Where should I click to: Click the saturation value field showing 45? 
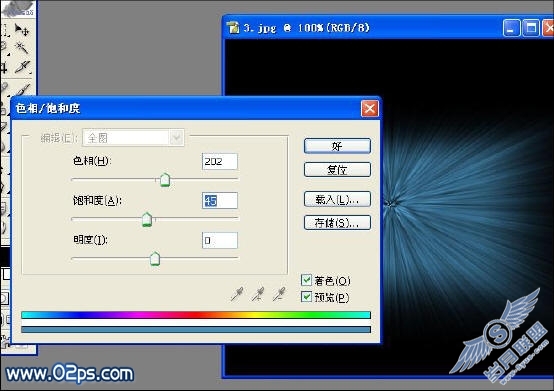pyautogui.click(x=220, y=201)
